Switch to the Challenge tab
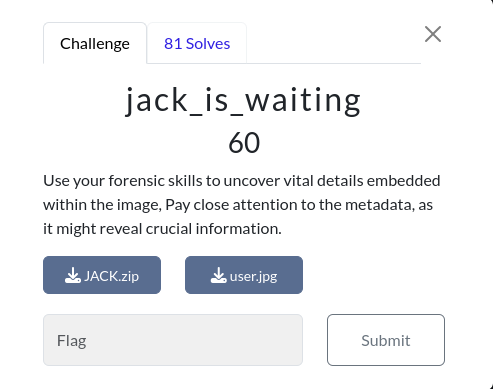493x389 pixels. click(95, 43)
